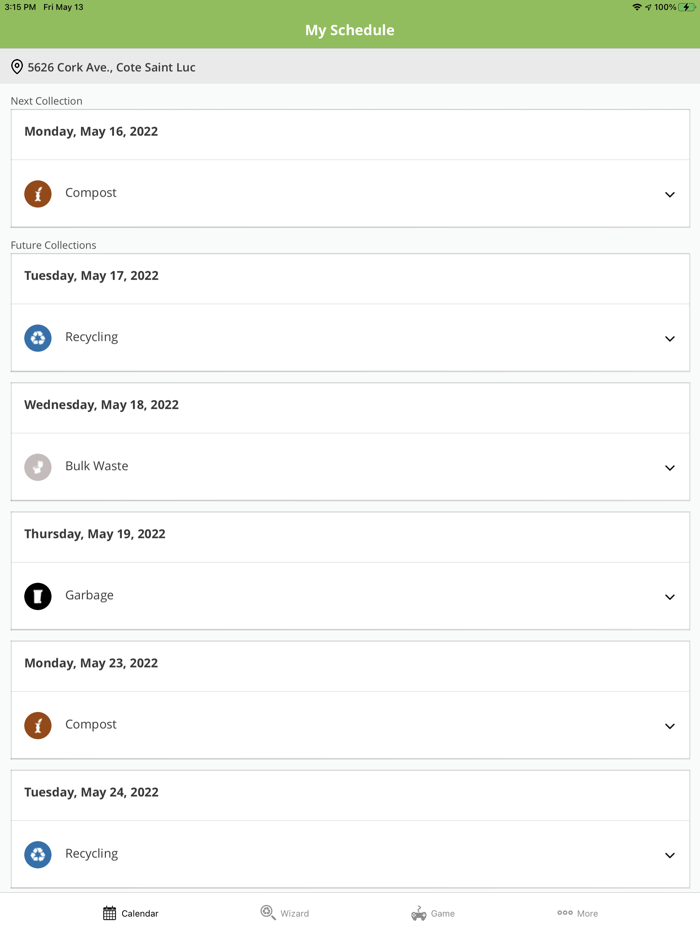Select the Wednesday, May 18, 2022 header

pyautogui.click(x=101, y=405)
